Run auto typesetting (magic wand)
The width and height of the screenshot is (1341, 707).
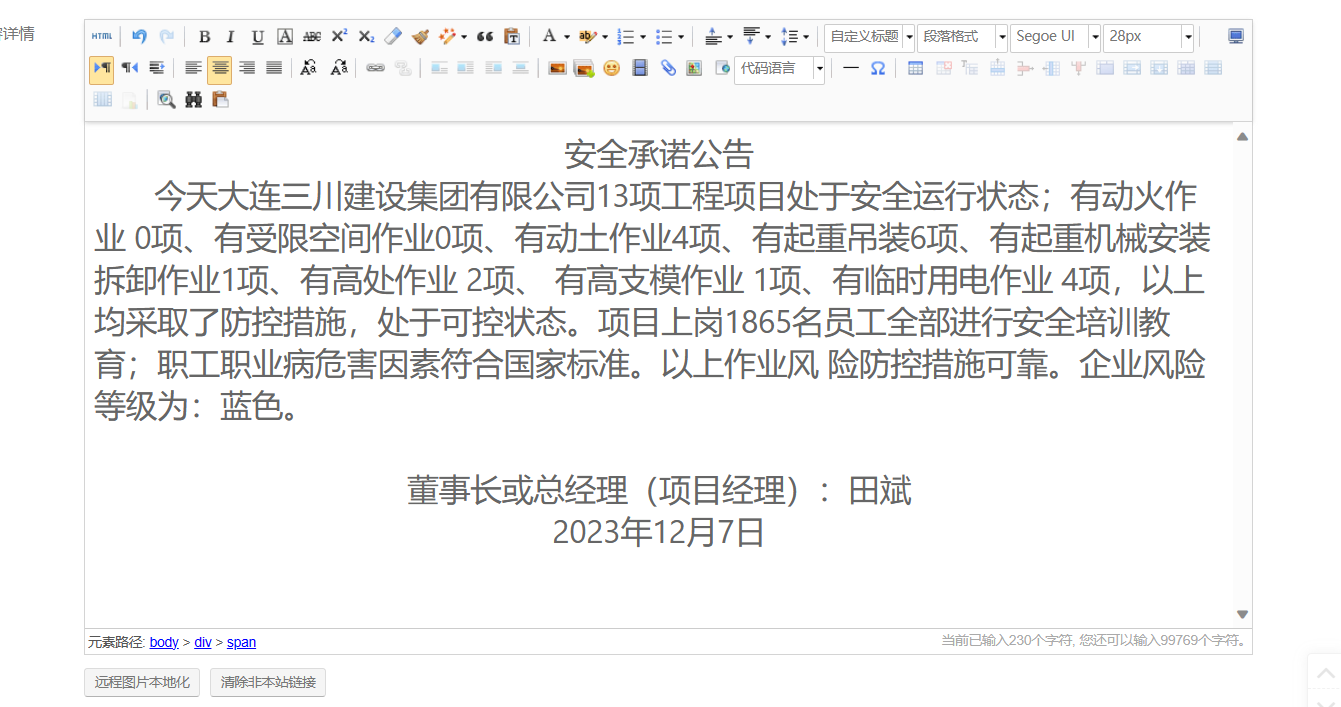(447, 37)
